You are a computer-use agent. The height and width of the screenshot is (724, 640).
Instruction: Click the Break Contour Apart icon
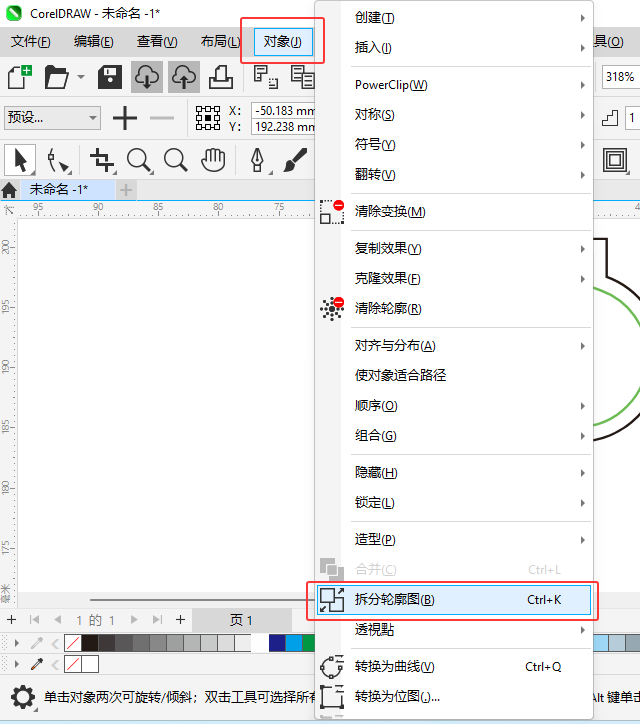(332, 600)
